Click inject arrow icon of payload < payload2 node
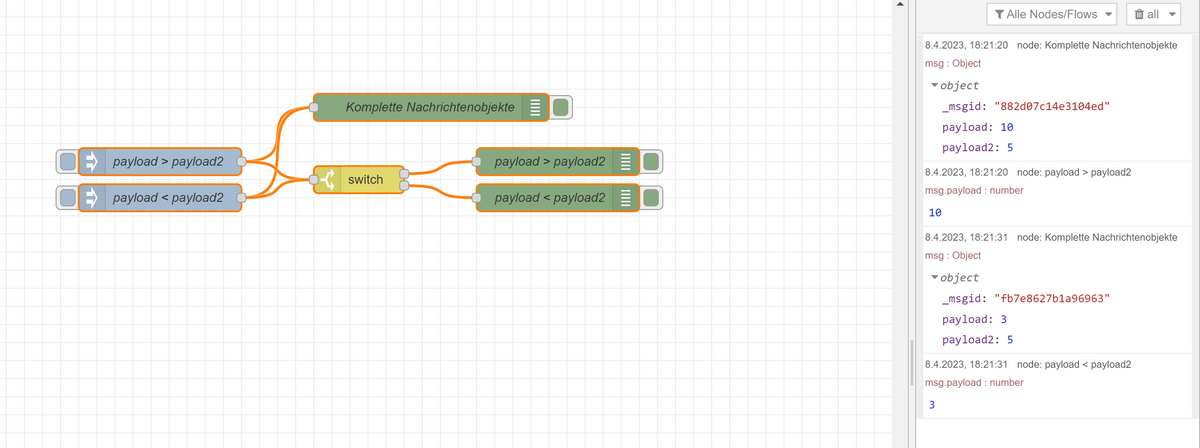The image size is (1200, 448). click(90, 198)
